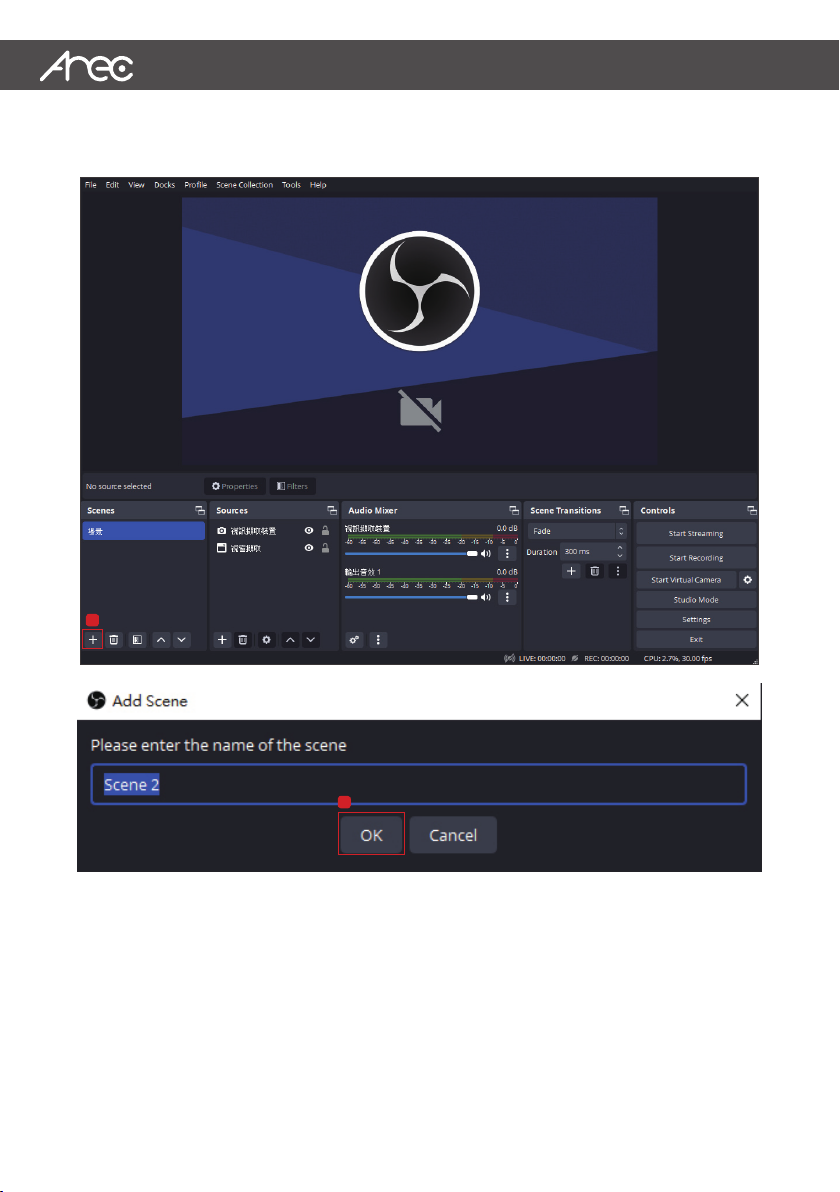Confirm Add Scene dialog with OK
Screen dimensions: 840x1192
[x=372, y=835]
